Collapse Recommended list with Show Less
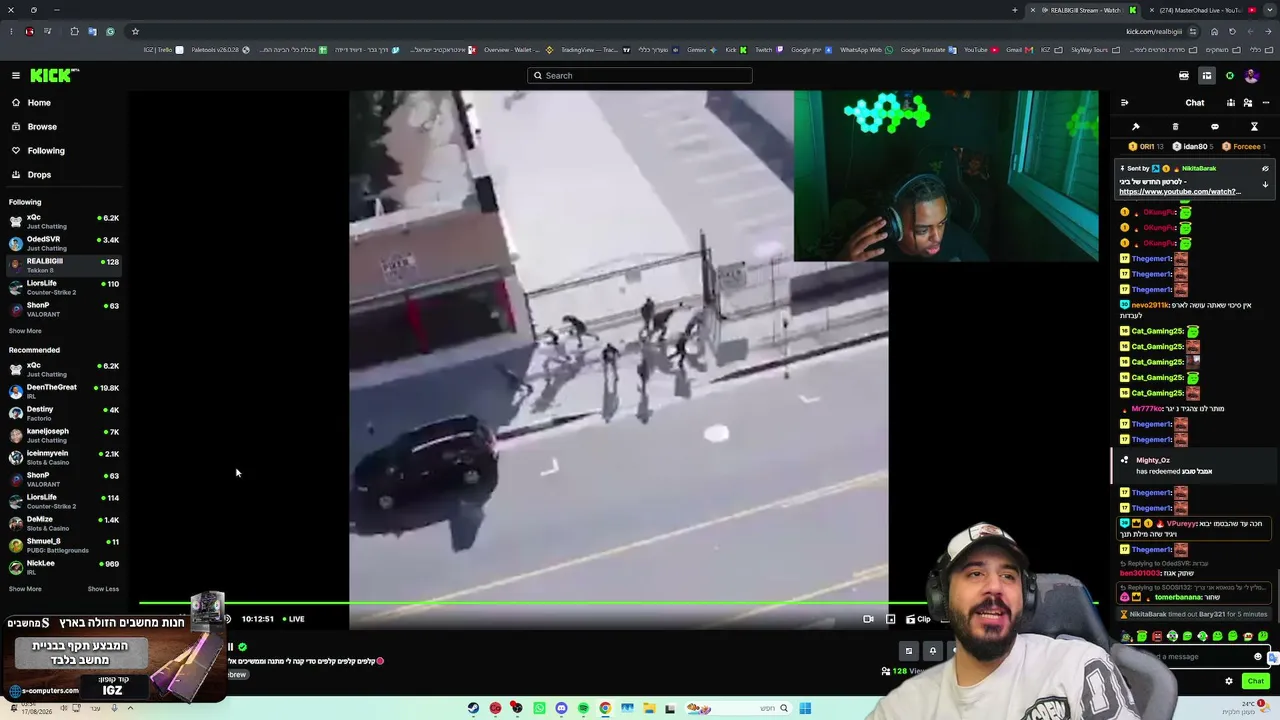The image size is (1280, 720). (x=103, y=589)
